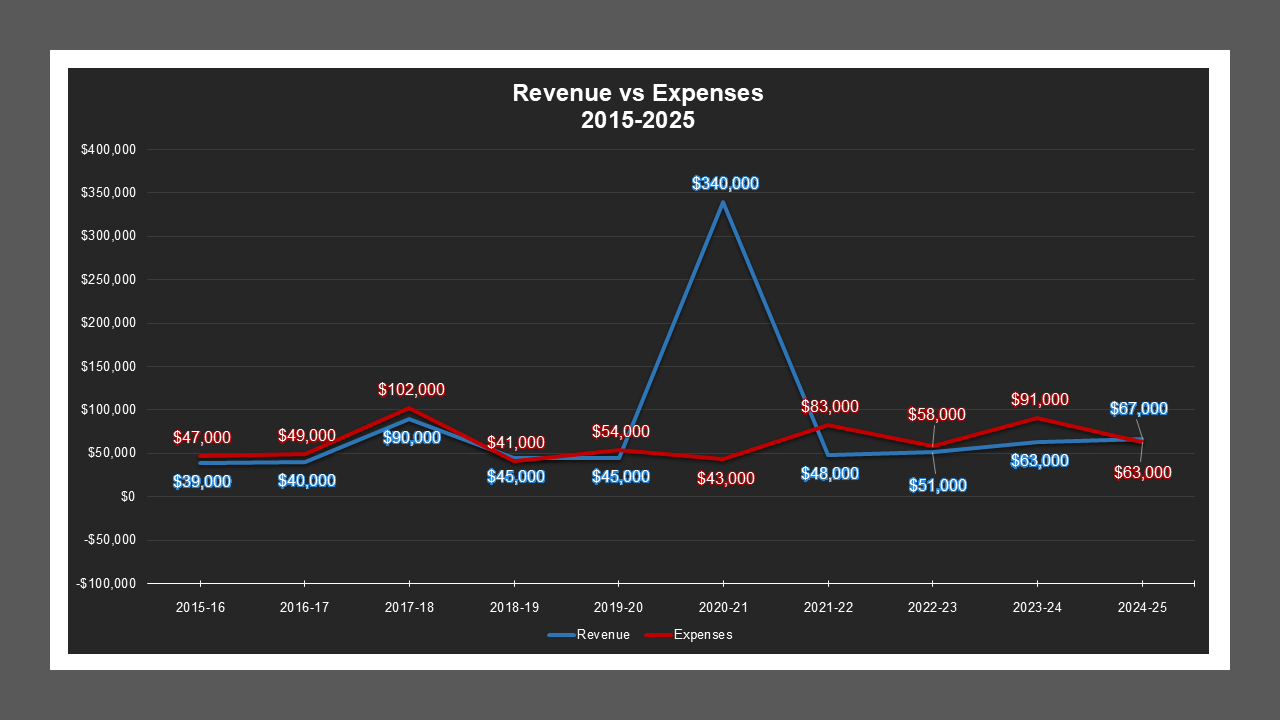Select the -$100,000 vertical axis label

click(x=106, y=583)
